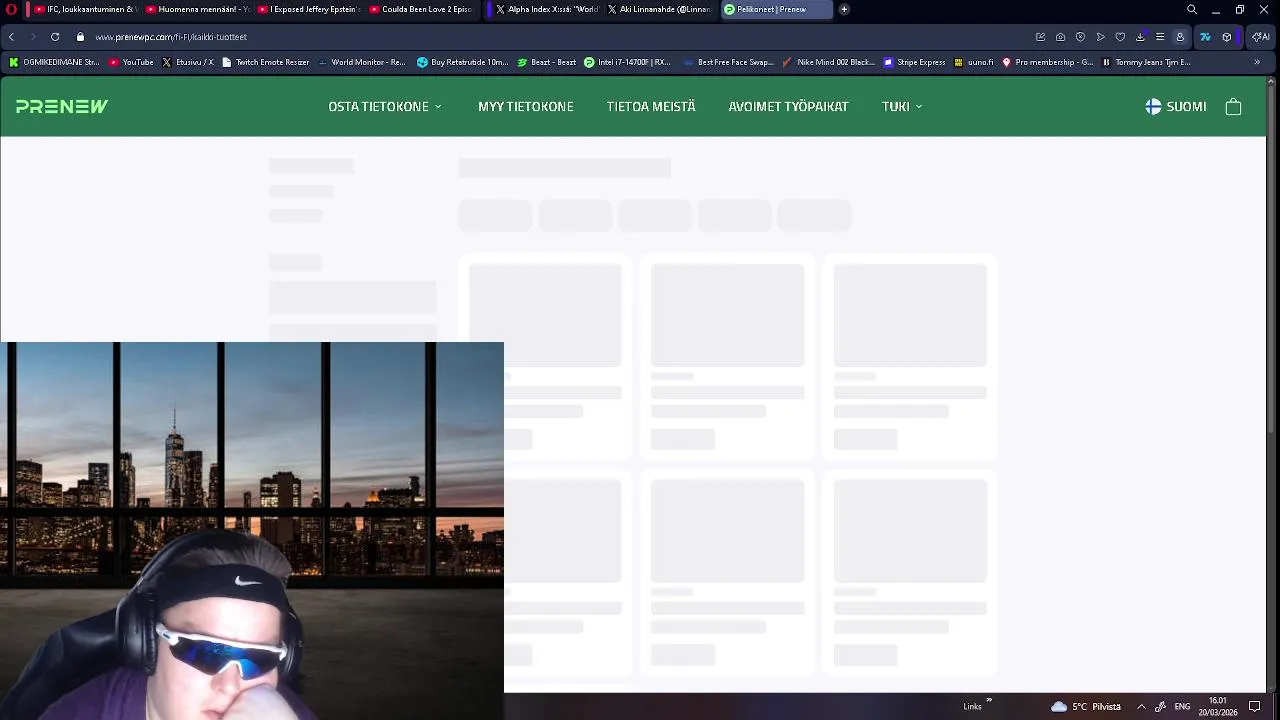1280x720 pixels.
Task: Open the shopping cart icon
Action: [1233, 106]
